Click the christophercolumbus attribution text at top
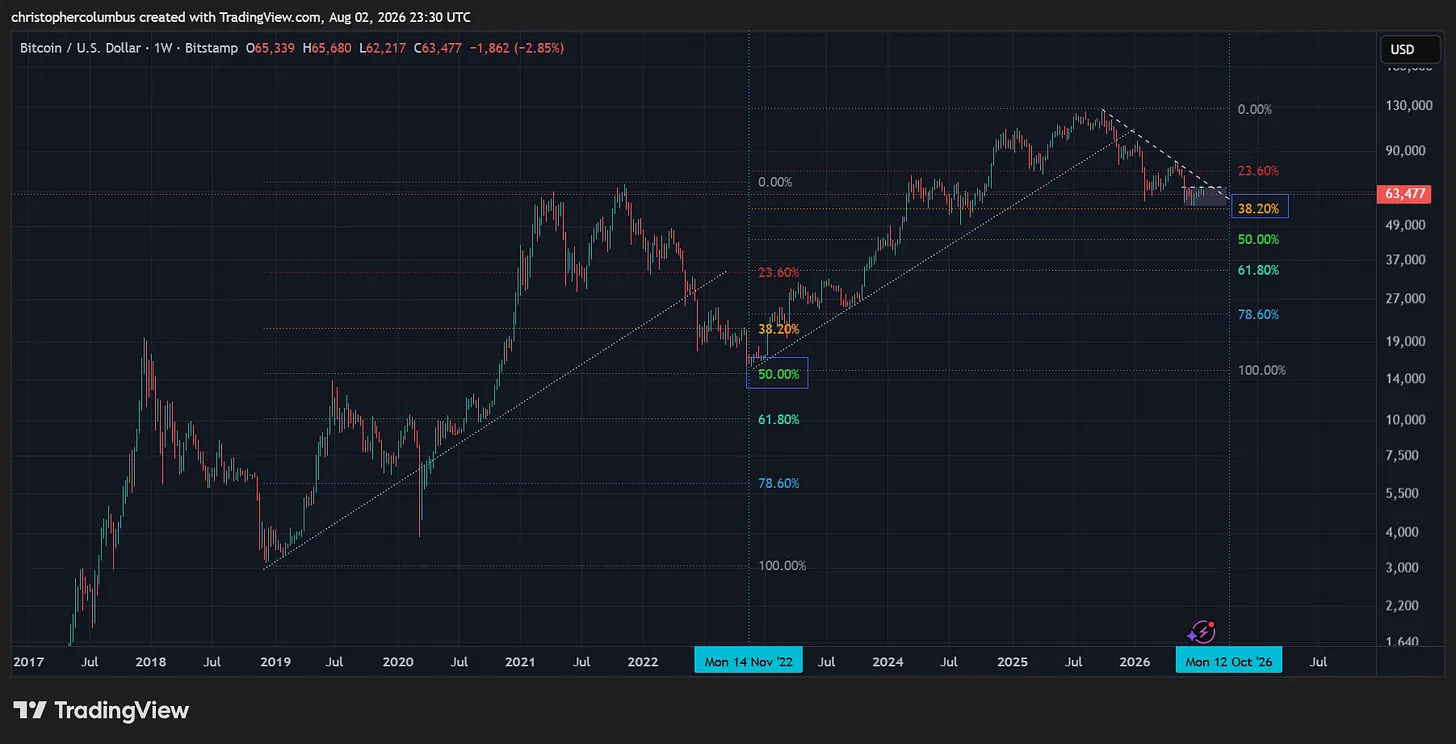The image size is (1456, 744). point(241,17)
